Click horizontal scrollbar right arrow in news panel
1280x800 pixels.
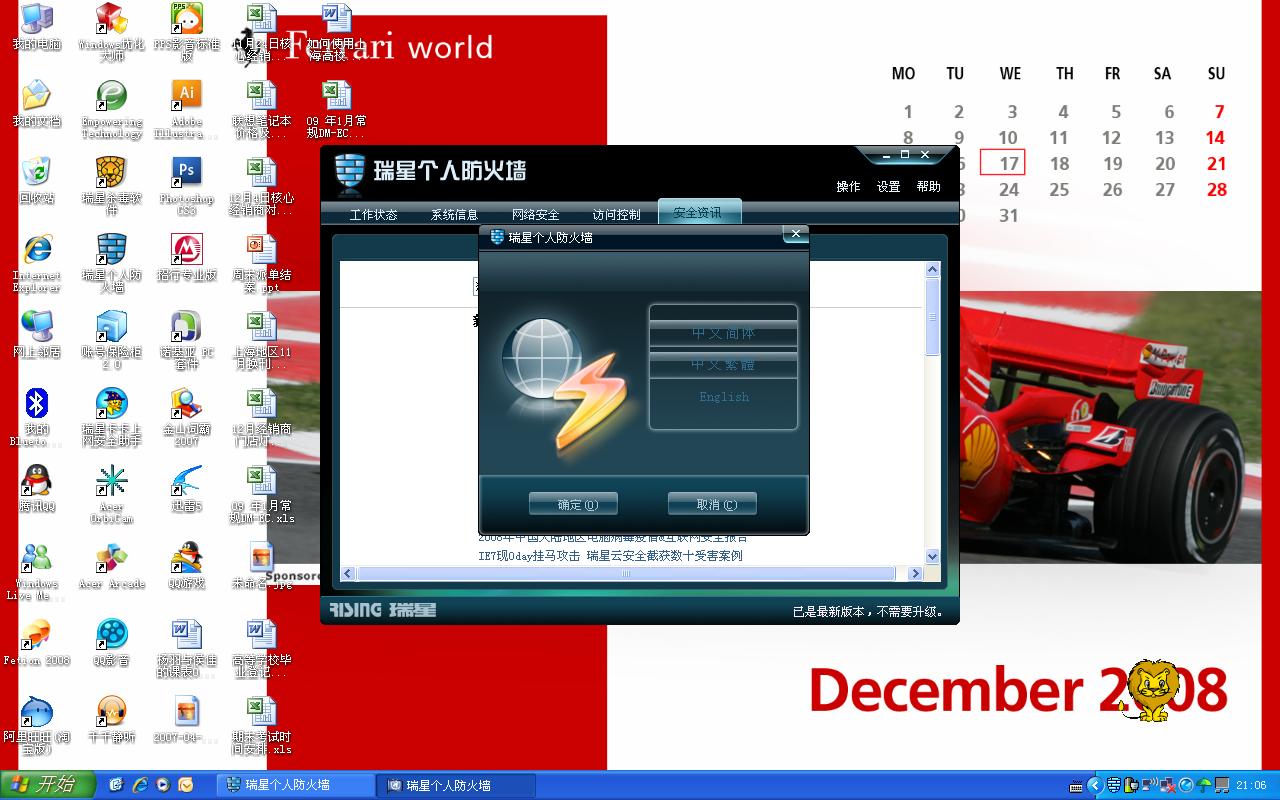click(914, 574)
